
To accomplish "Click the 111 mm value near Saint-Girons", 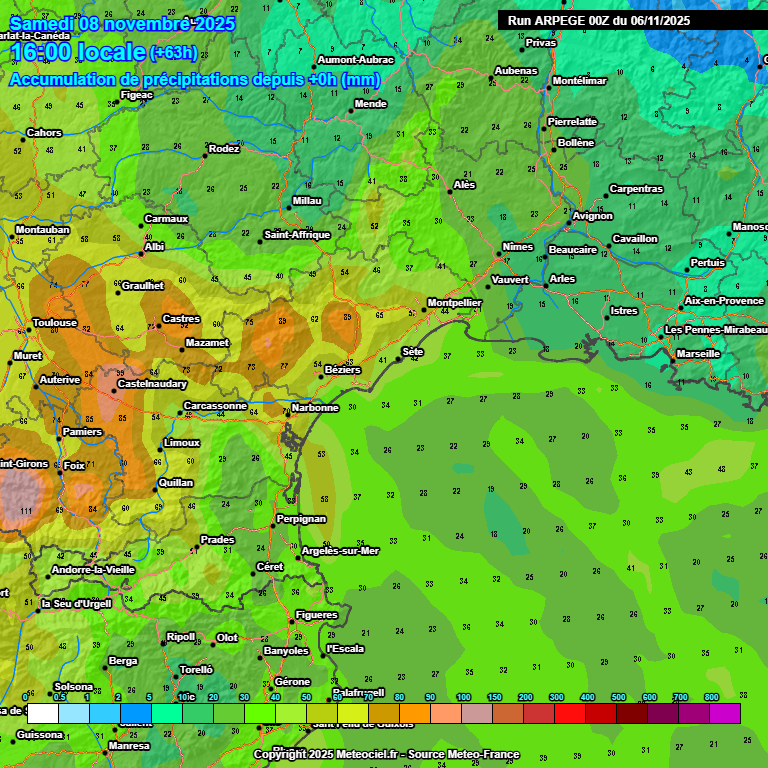I will (26, 511).
